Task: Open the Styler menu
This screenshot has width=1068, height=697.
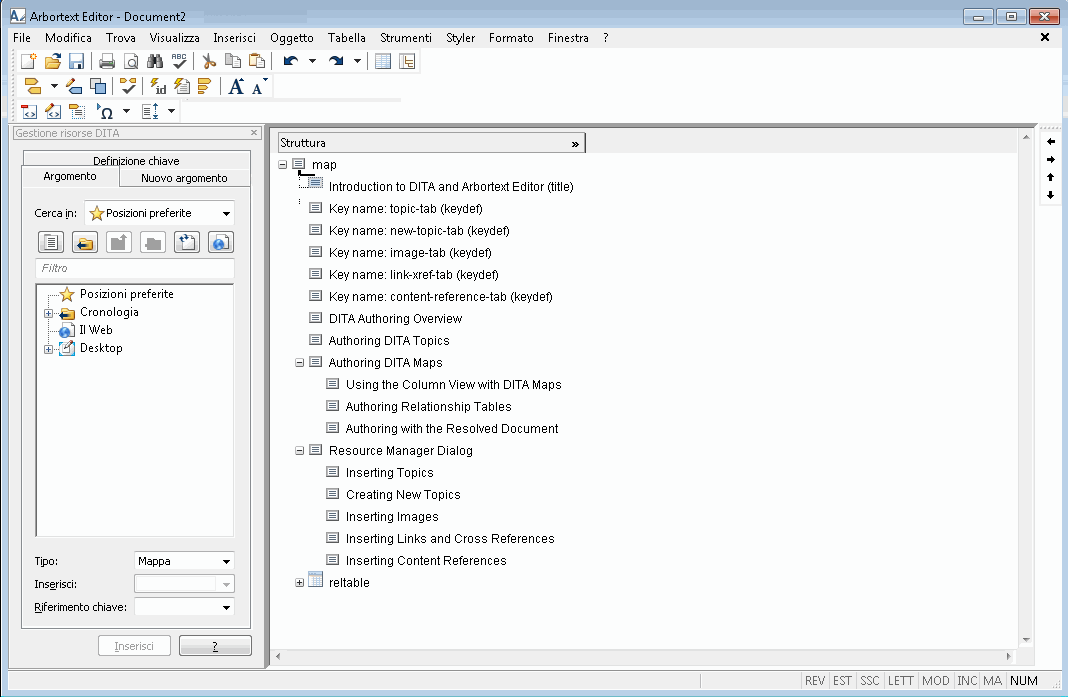Action: pyautogui.click(x=460, y=38)
